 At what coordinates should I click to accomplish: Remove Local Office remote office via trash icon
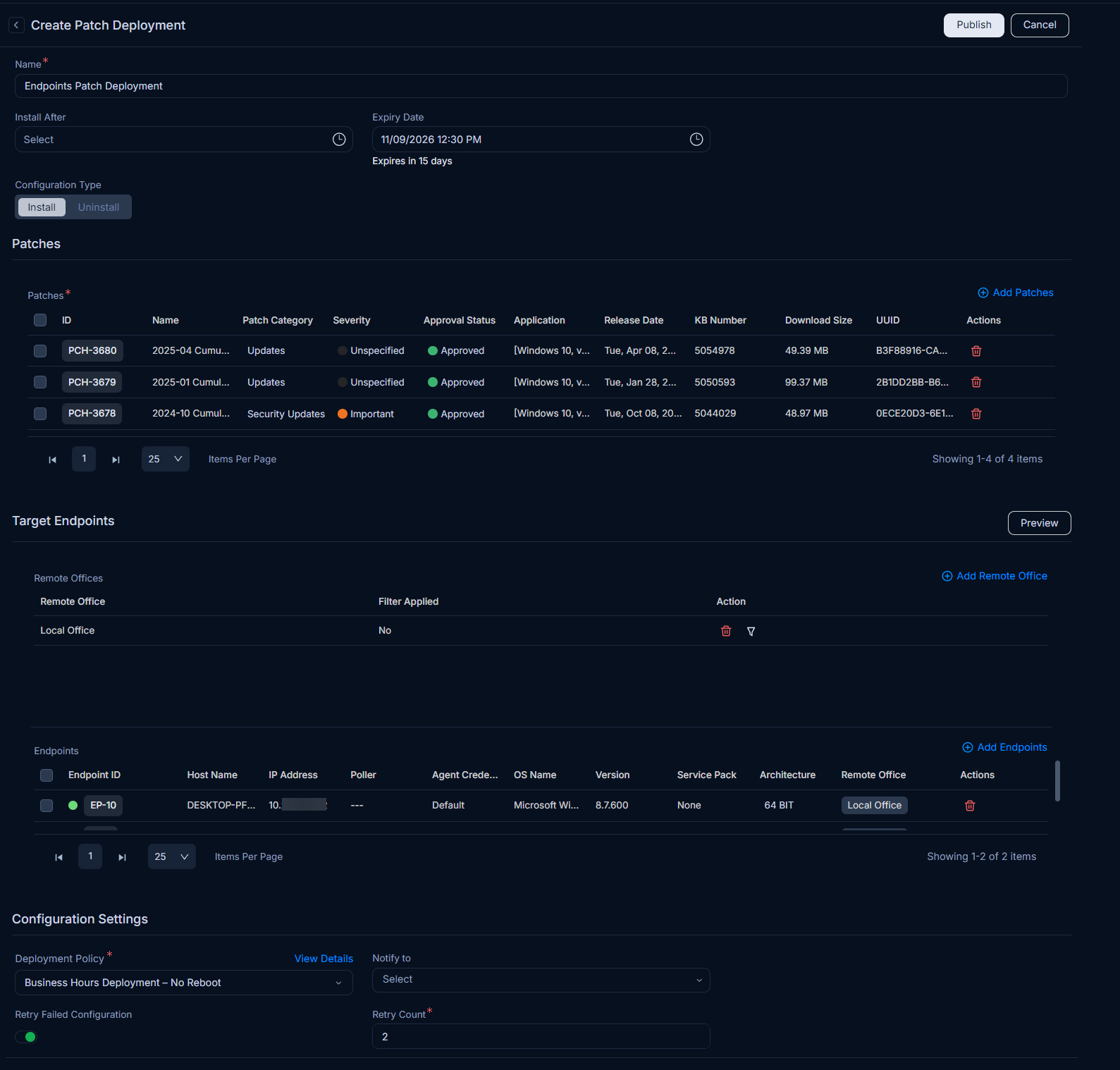point(726,631)
